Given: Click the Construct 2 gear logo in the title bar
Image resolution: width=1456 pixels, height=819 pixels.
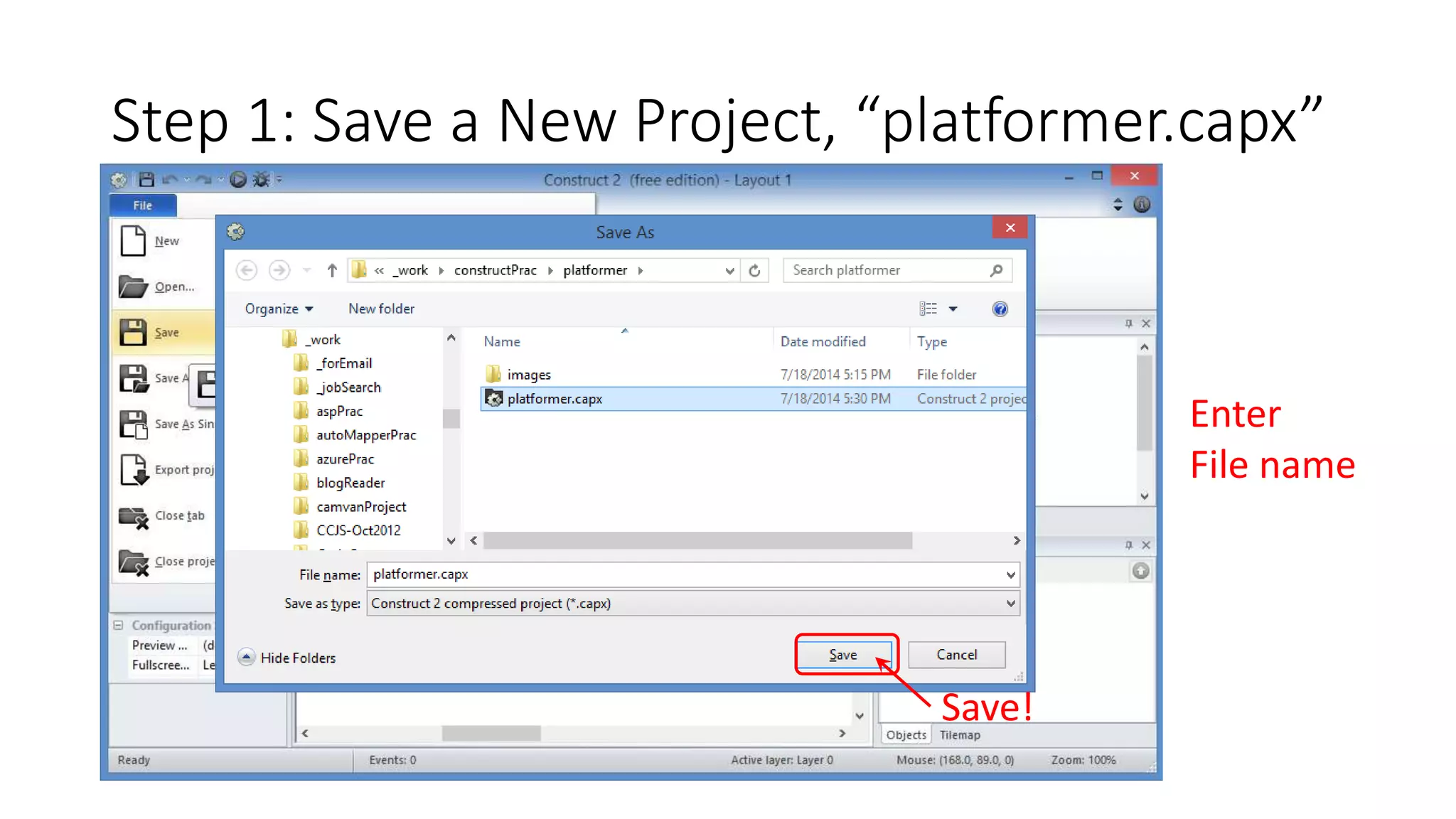Looking at the screenshot, I should pos(119,180).
